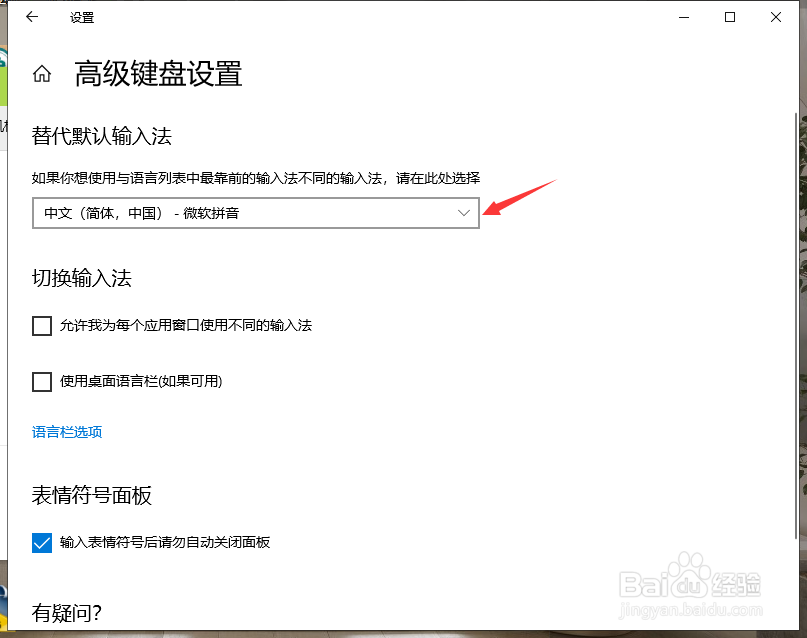Click the 表情符号面板 heading
807x638 pixels.
(92, 495)
